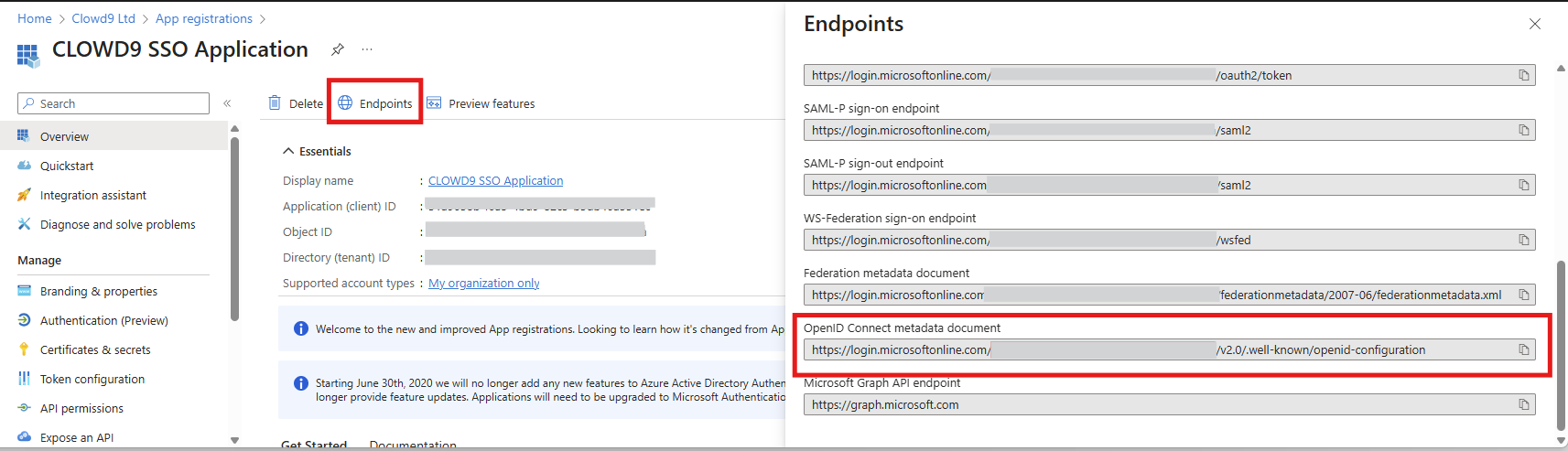Copy the Microsoft Graph API endpoint URL
Screen dimensions: 1568x451
[1524, 404]
